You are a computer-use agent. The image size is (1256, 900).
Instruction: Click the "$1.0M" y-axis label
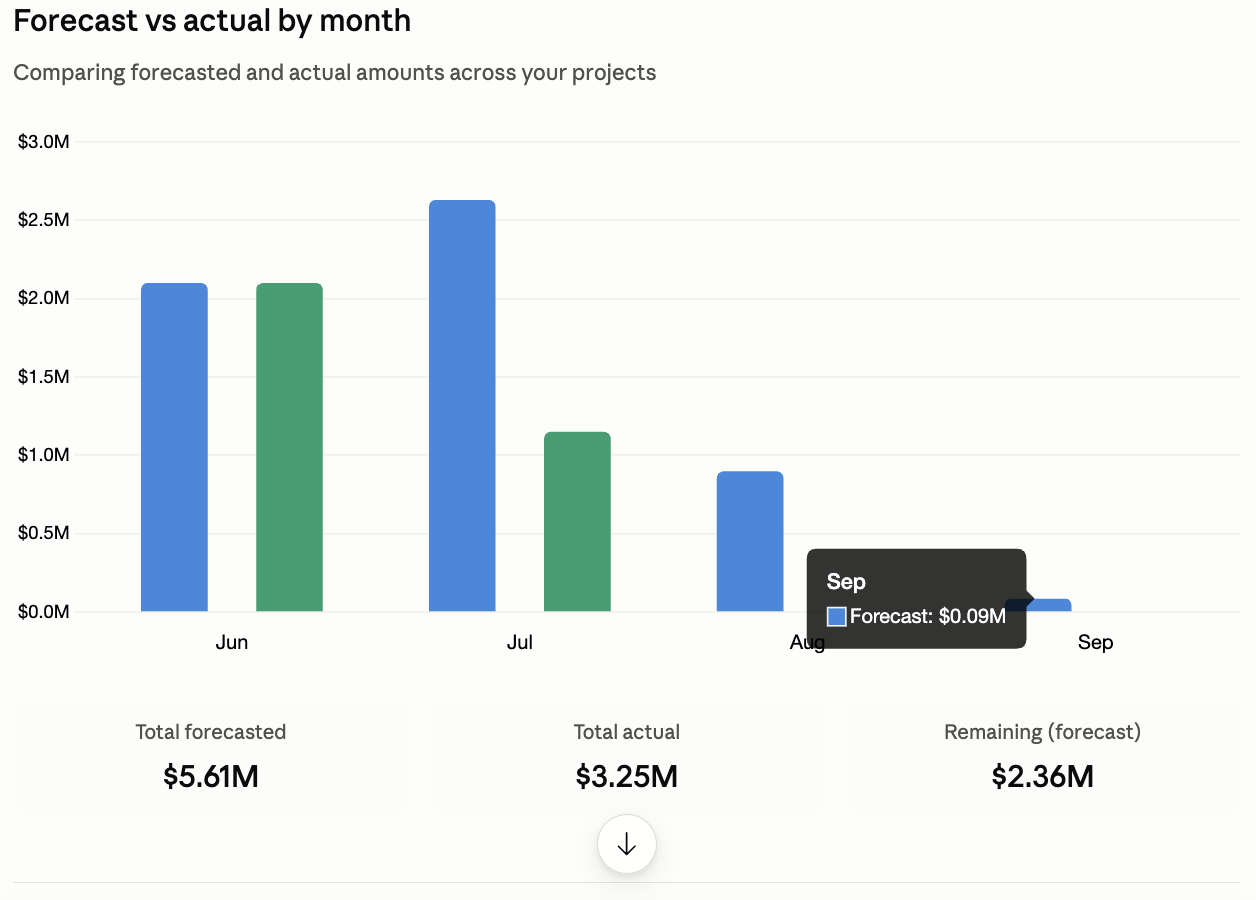[44, 455]
